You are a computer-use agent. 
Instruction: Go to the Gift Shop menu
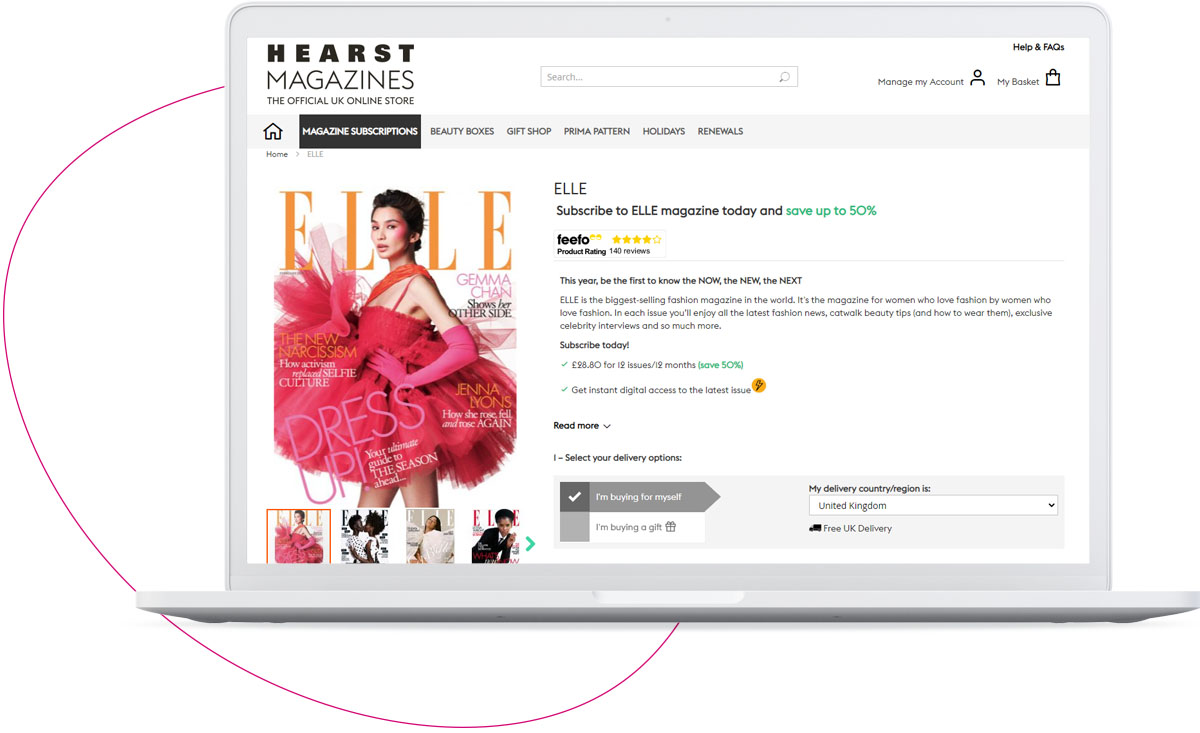pyautogui.click(x=529, y=131)
